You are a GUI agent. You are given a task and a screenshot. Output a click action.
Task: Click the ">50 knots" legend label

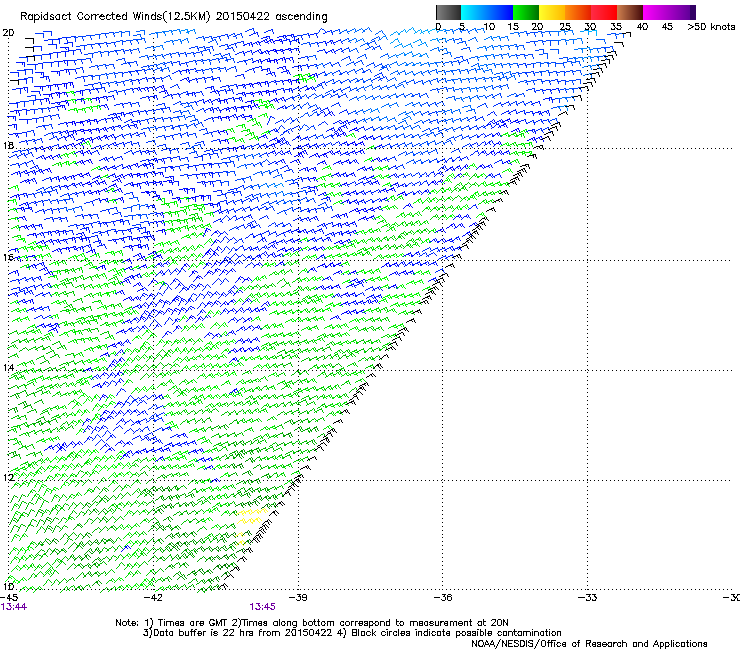(711, 27)
